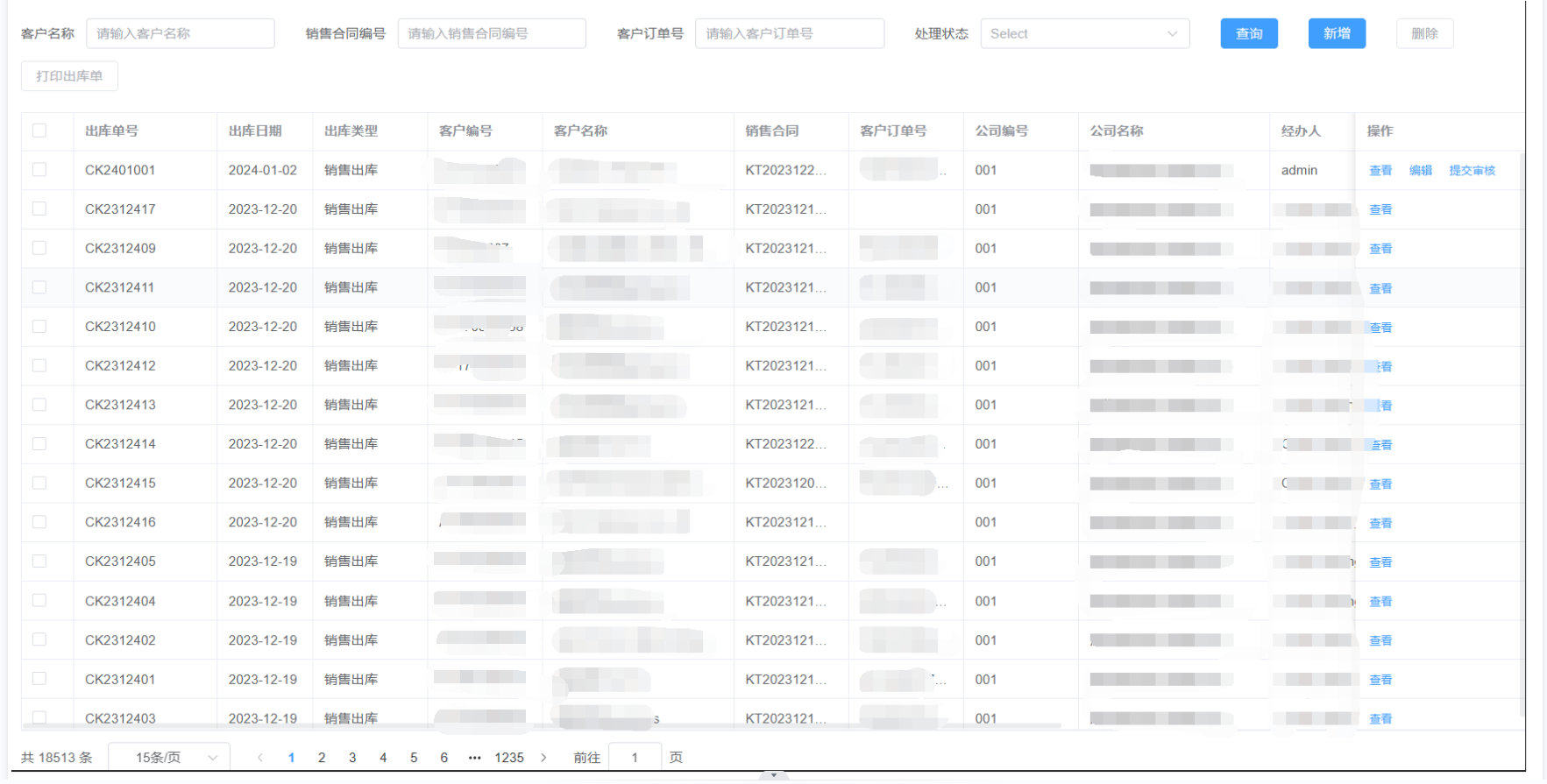Viewport: 1547px width, 784px height.
Task: Click the admin handler cell
Action: click(x=1299, y=170)
